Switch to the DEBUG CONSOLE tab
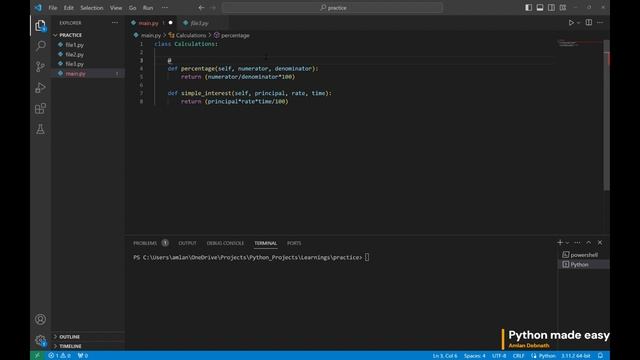 tap(225, 243)
